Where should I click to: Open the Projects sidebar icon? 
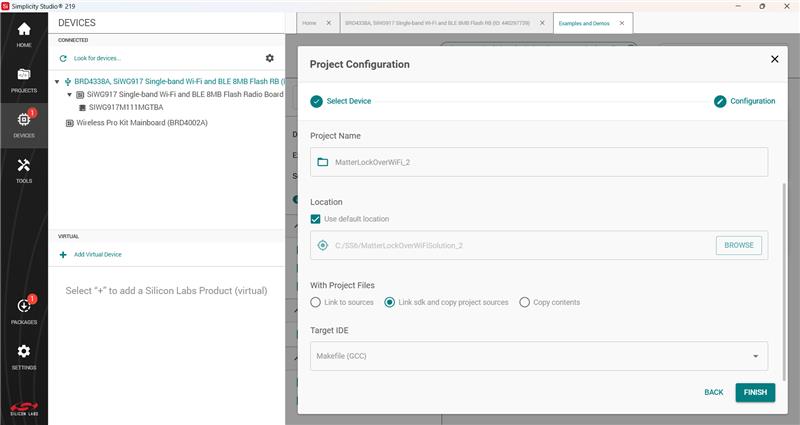[x=24, y=80]
